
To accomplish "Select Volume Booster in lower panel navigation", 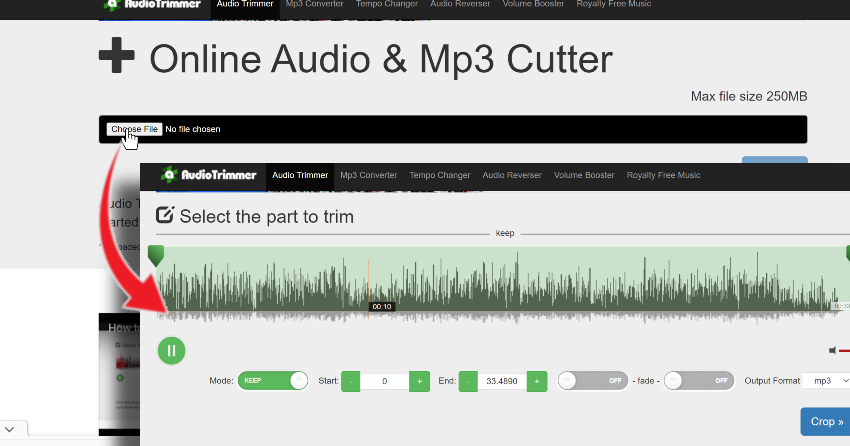I will [x=584, y=176].
